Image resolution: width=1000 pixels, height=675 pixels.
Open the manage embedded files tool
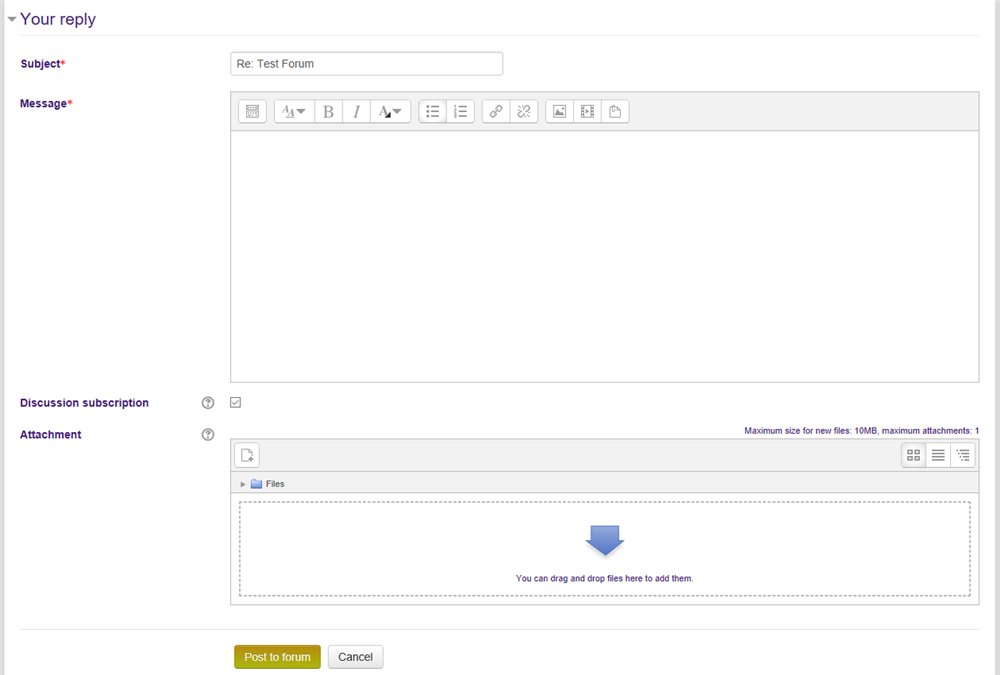coord(615,111)
